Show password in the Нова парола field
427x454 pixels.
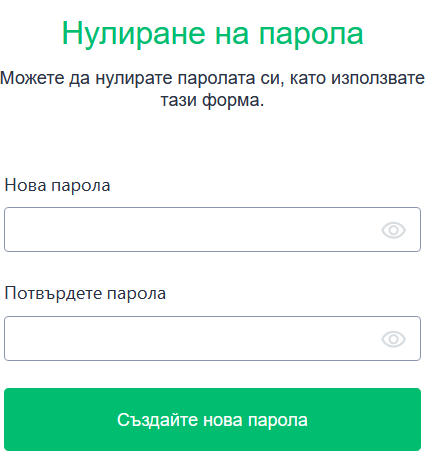pyautogui.click(x=393, y=230)
